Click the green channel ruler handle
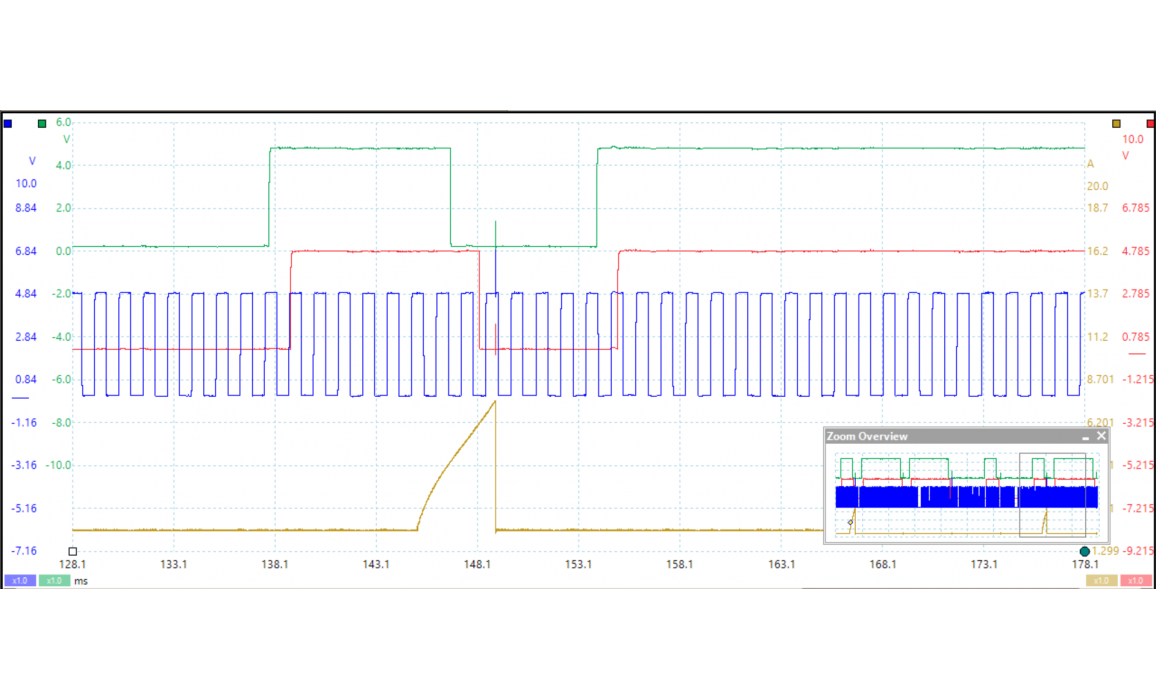Screen dimensions: 1156x700 click(x=42, y=124)
